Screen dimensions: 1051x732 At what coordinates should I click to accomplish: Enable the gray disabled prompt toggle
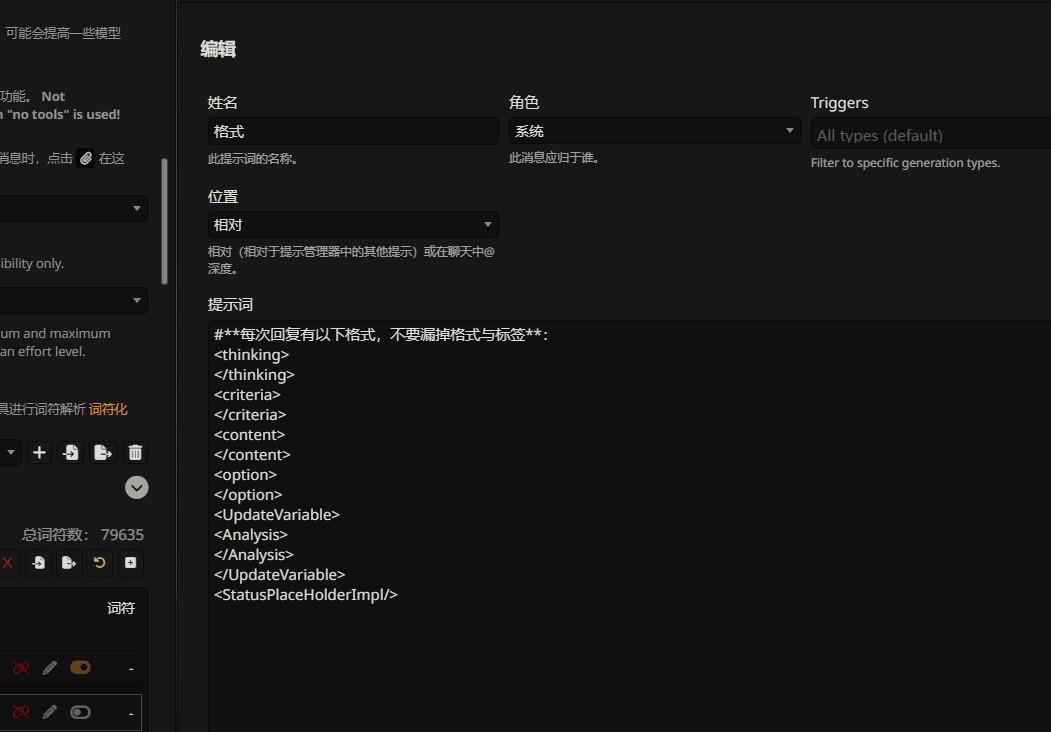80,712
